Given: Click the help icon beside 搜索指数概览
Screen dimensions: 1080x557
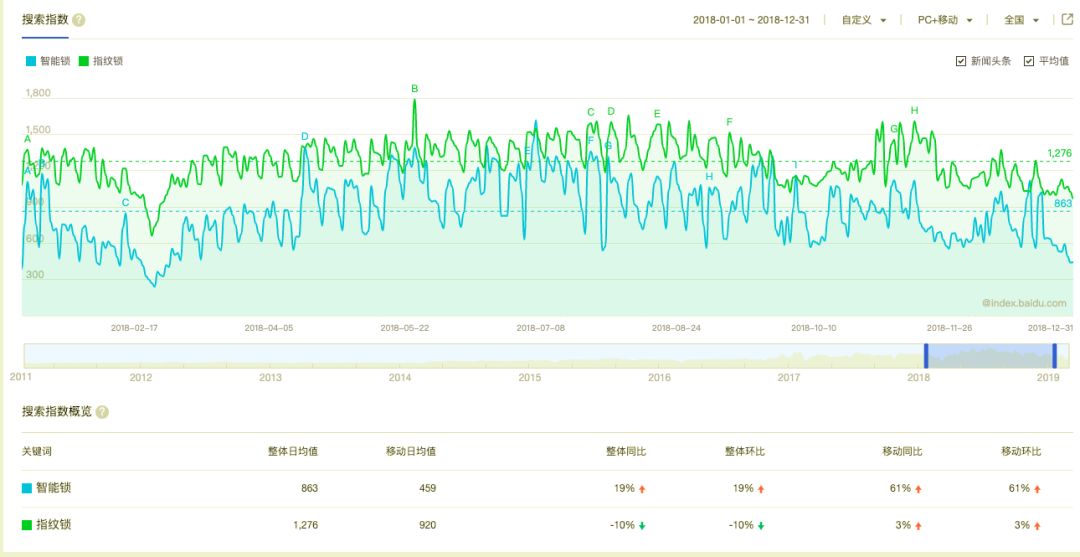Looking at the screenshot, I should (x=102, y=412).
